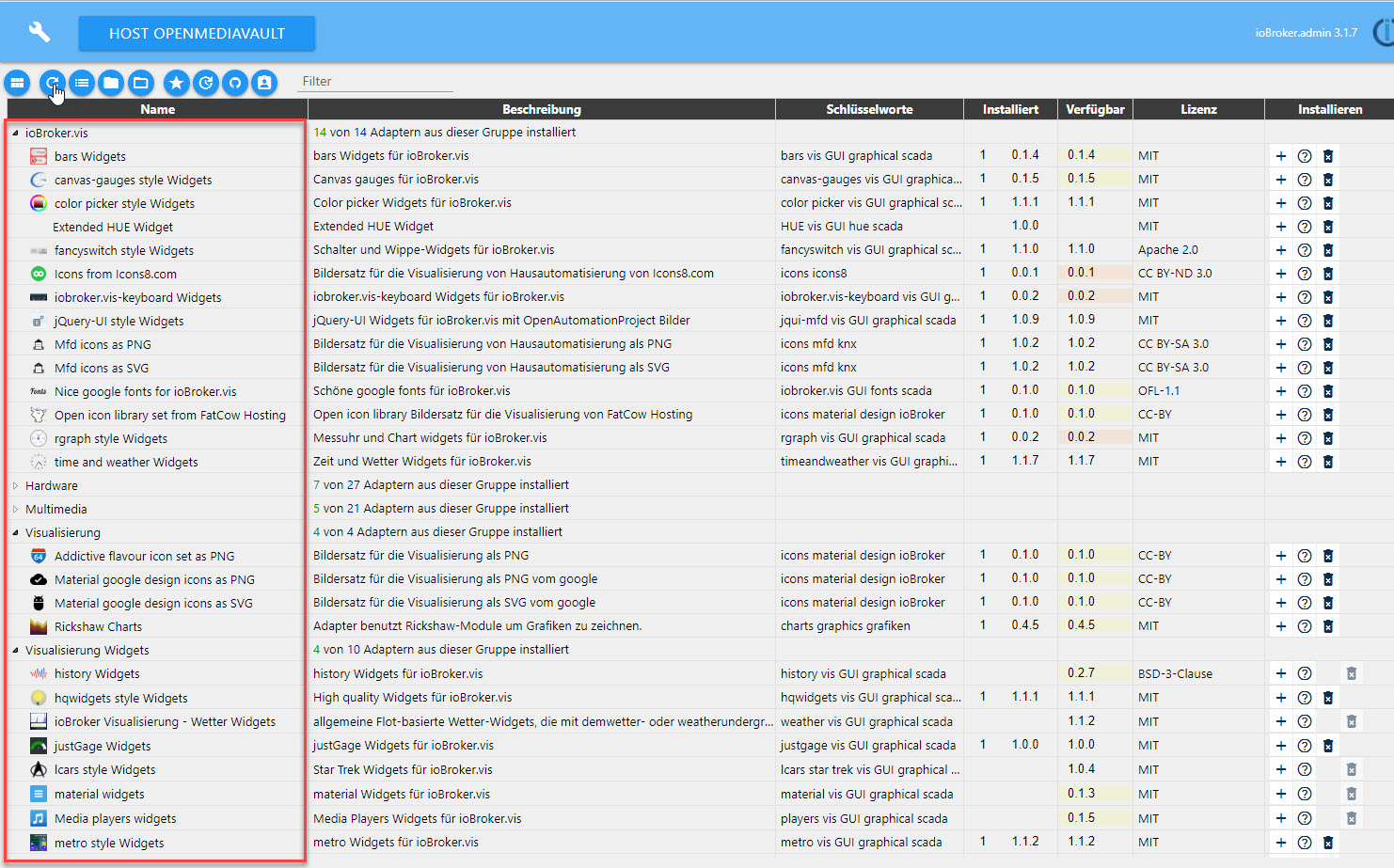Show only installed adapters star icon
This screenshot has width=1394, height=868.
click(x=176, y=83)
